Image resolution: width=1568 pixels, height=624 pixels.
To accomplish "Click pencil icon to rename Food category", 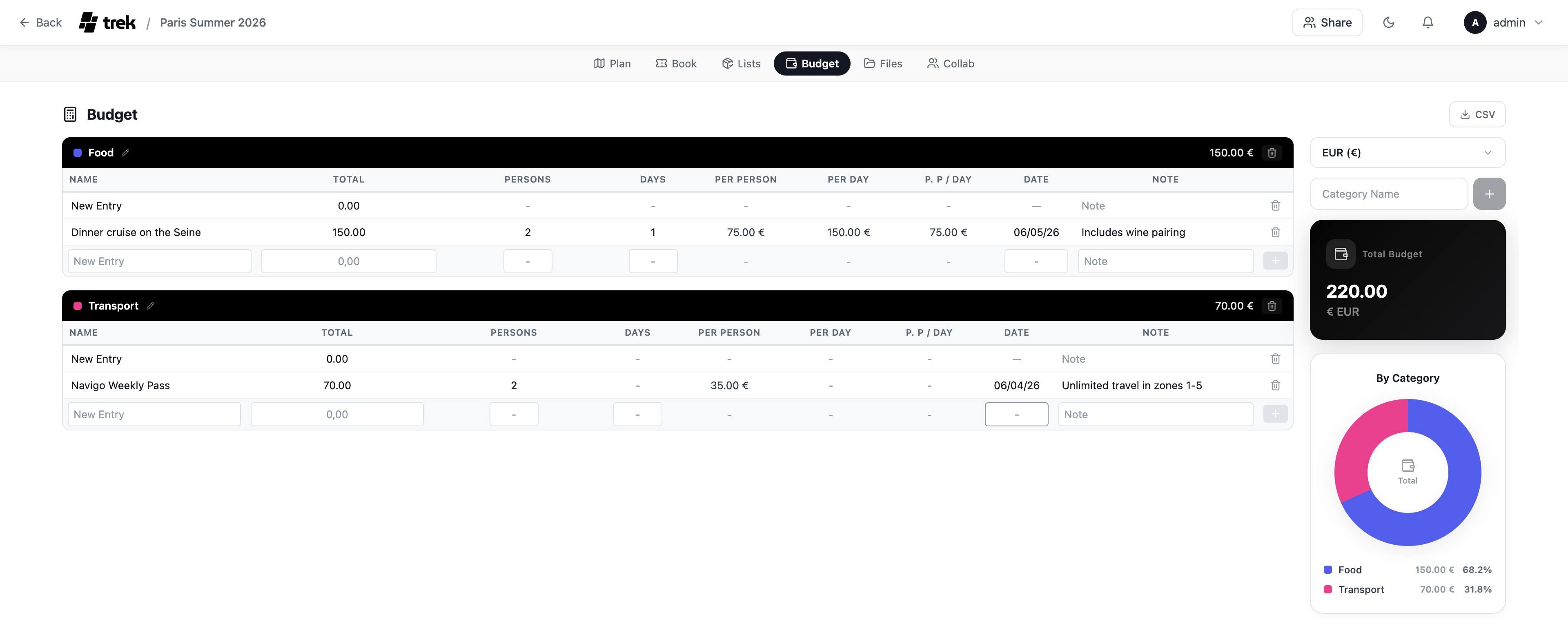I will click(x=125, y=153).
